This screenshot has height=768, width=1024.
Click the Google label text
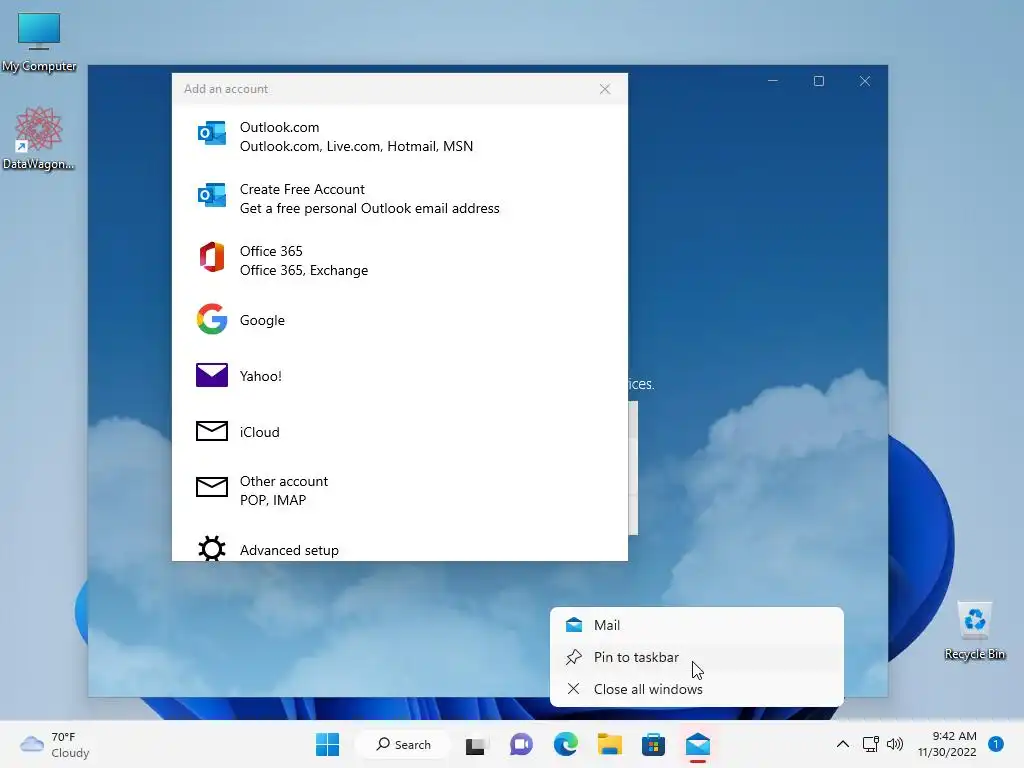point(262,320)
